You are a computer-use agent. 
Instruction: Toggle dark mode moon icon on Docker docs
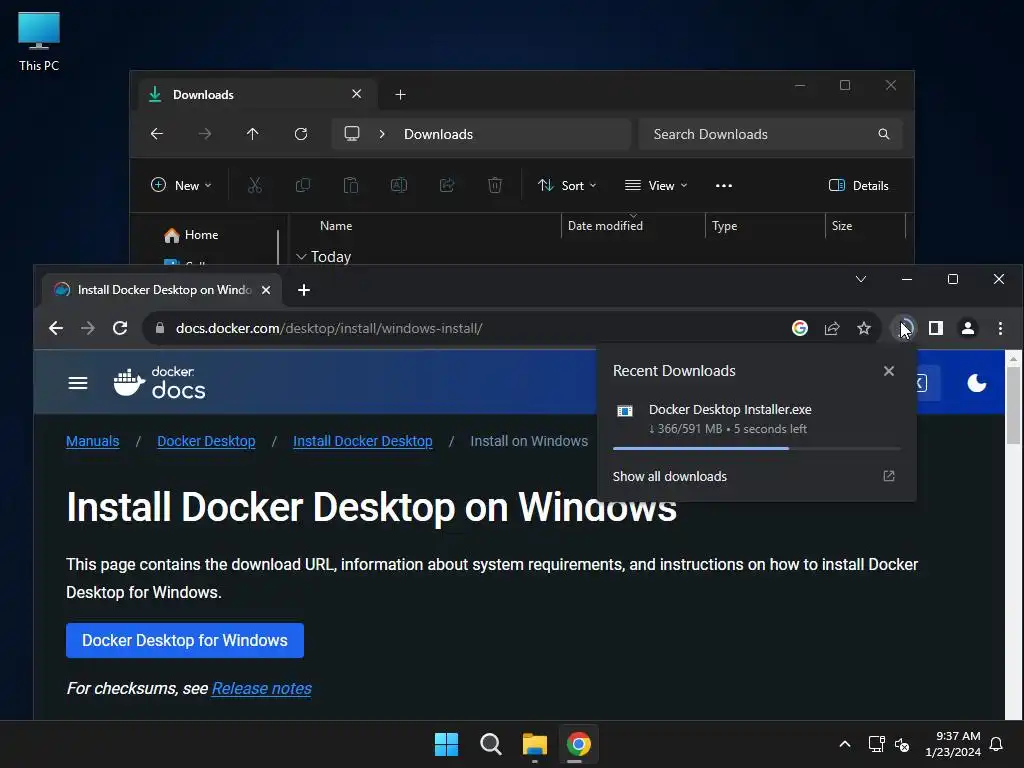976,383
